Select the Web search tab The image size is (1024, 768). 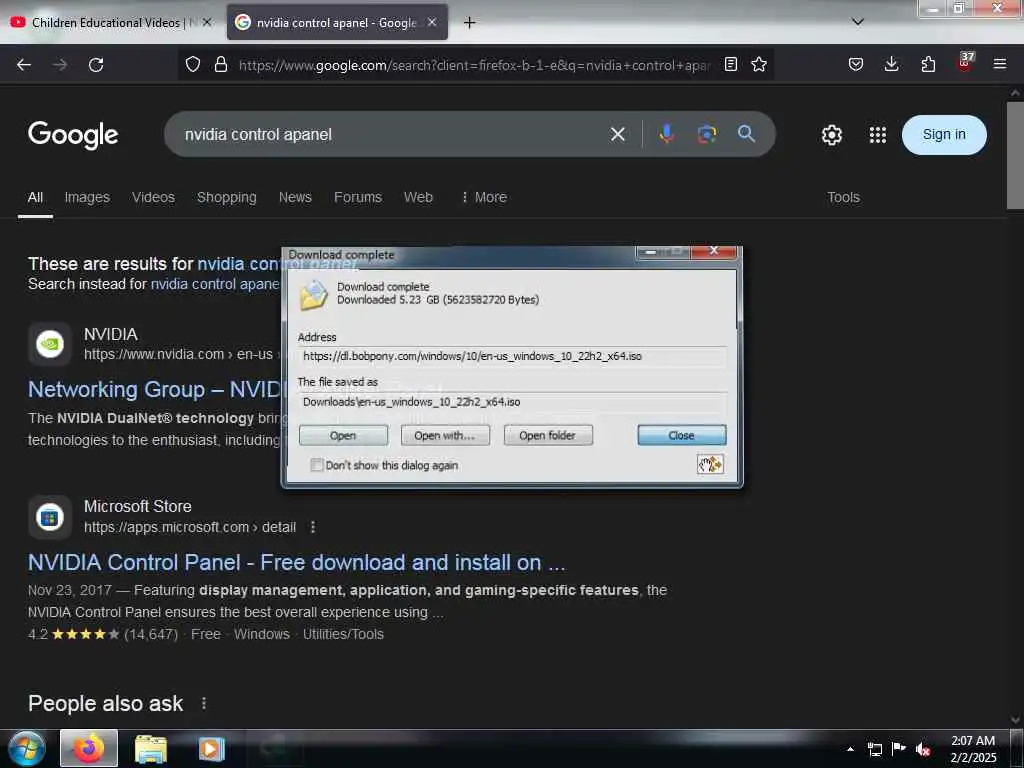pos(418,197)
